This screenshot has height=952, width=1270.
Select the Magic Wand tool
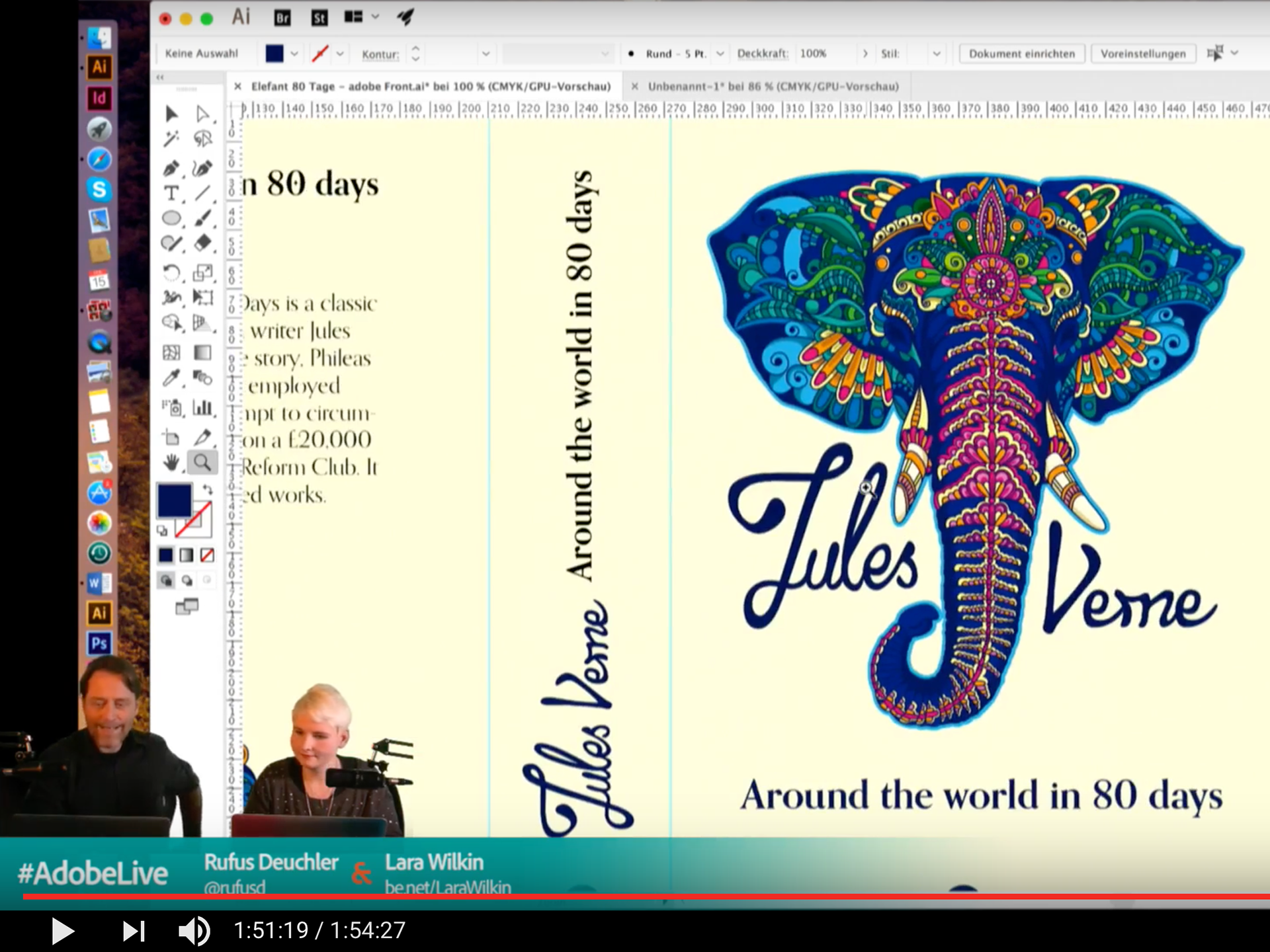click(x=171, y=139)
